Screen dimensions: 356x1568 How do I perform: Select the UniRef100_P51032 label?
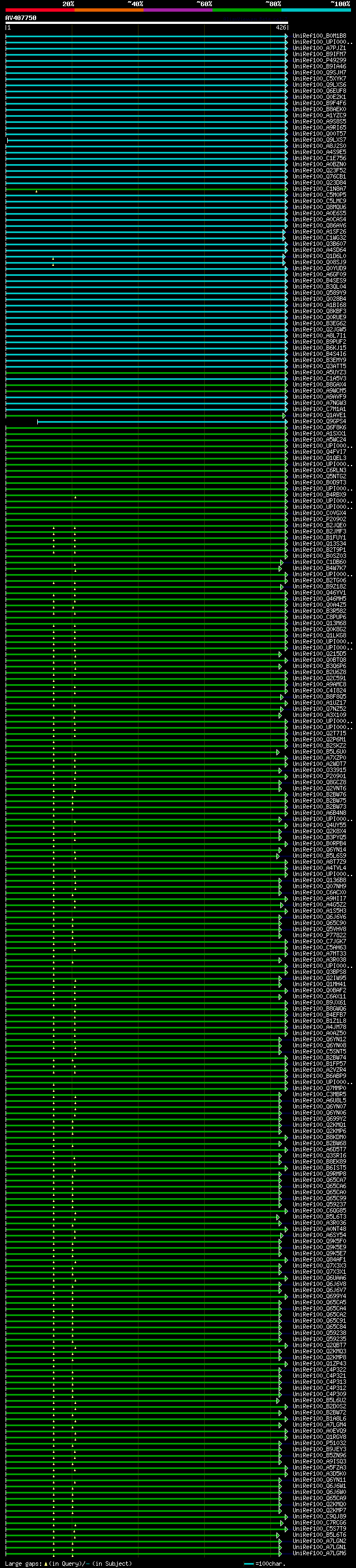[319, 1444]
